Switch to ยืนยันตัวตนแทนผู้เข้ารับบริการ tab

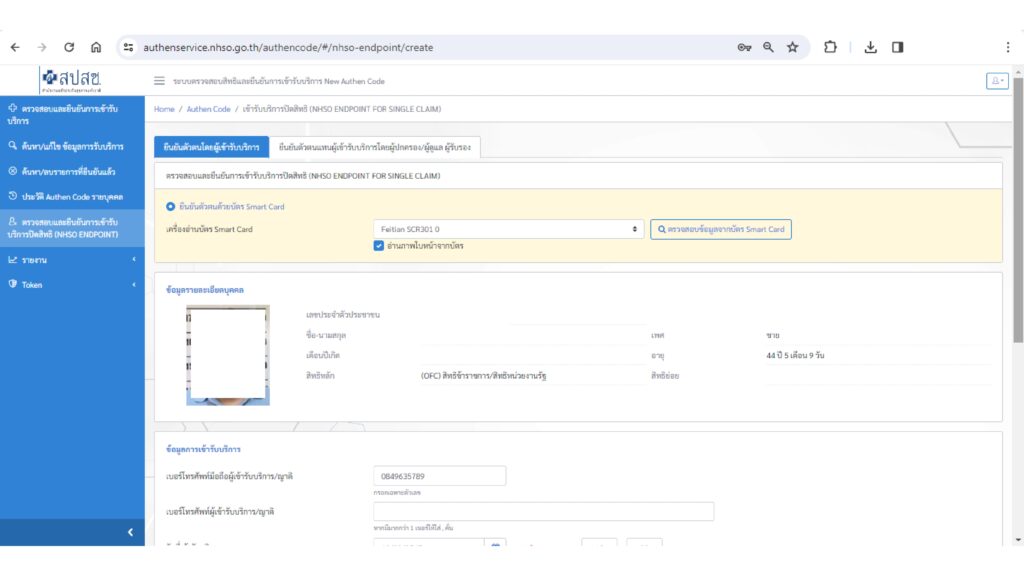coord(375,148)
